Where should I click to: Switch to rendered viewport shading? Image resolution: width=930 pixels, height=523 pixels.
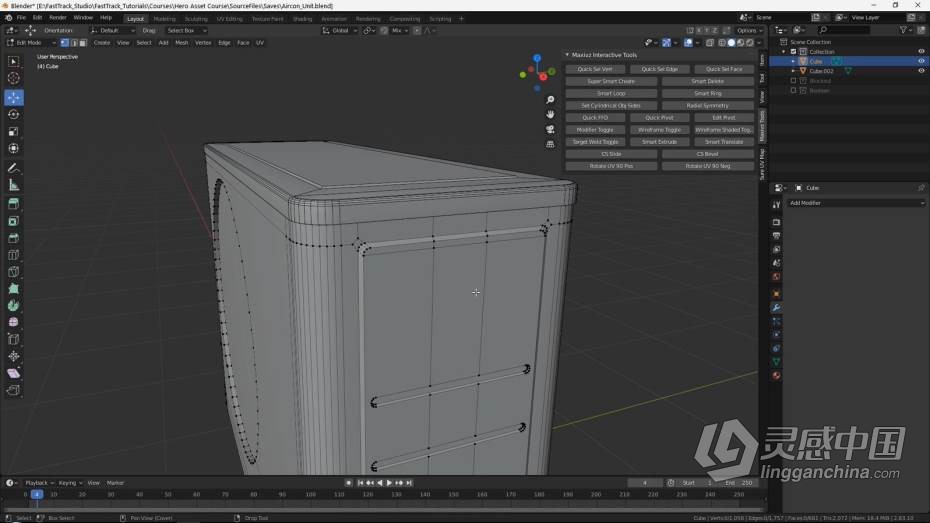[750, 43]
